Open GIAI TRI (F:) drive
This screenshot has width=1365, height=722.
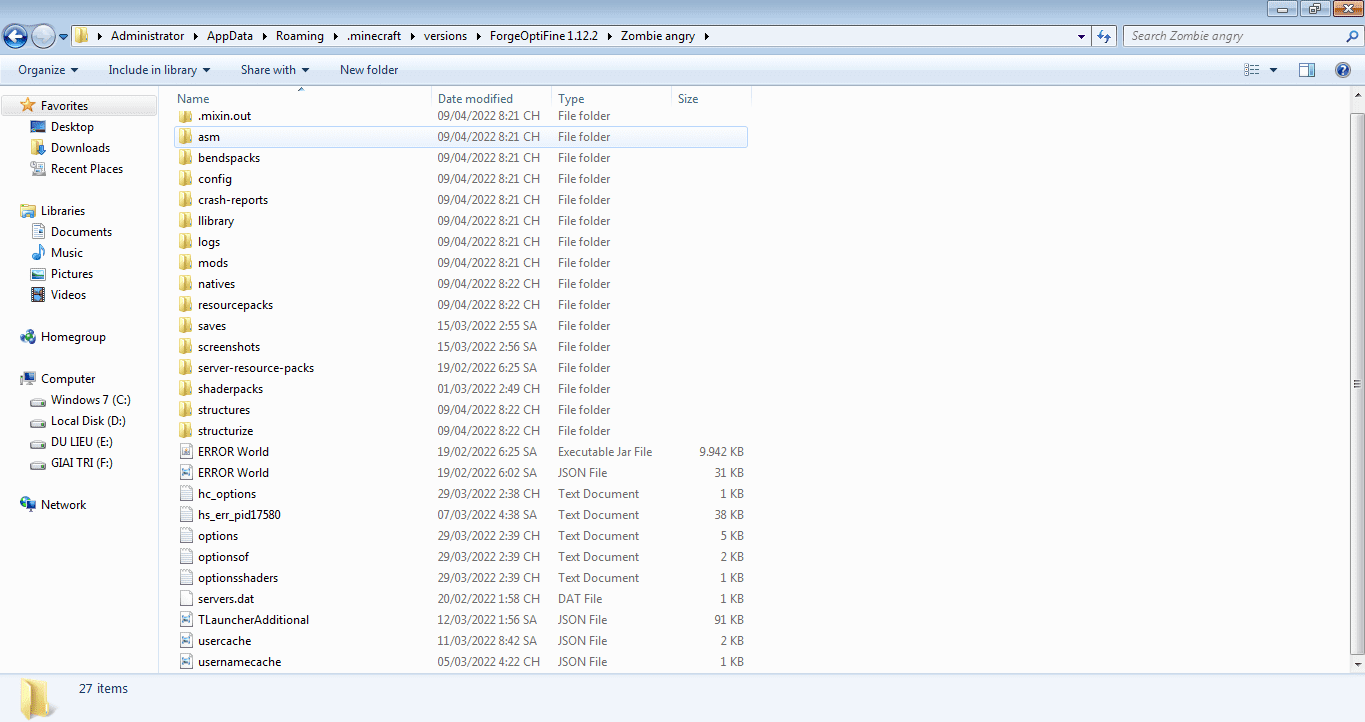[x=81, y=463]
